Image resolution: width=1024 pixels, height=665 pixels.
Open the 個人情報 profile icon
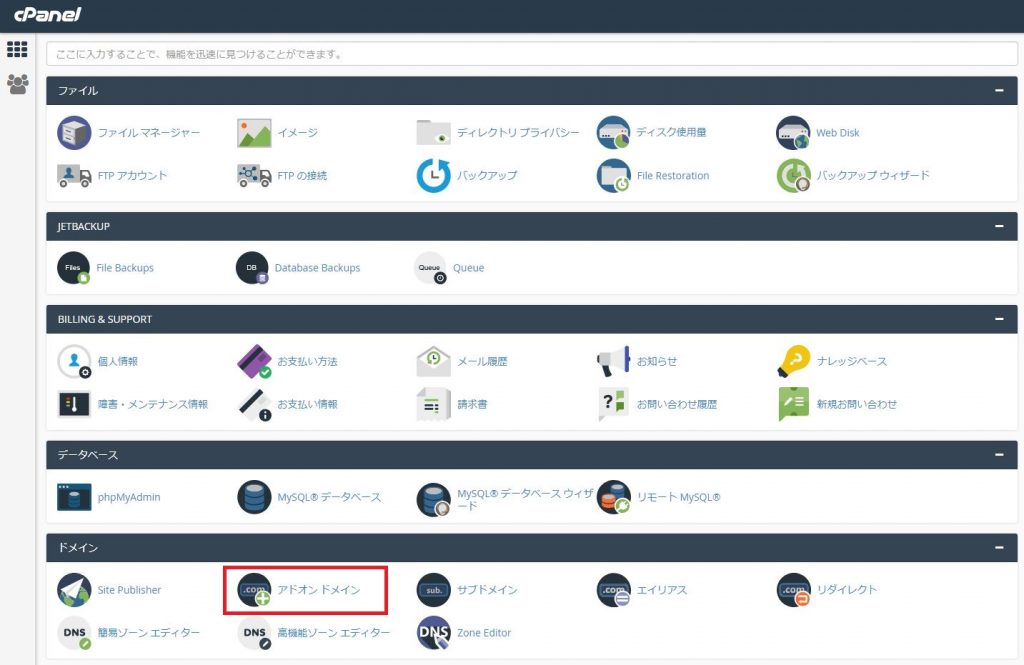74,361
